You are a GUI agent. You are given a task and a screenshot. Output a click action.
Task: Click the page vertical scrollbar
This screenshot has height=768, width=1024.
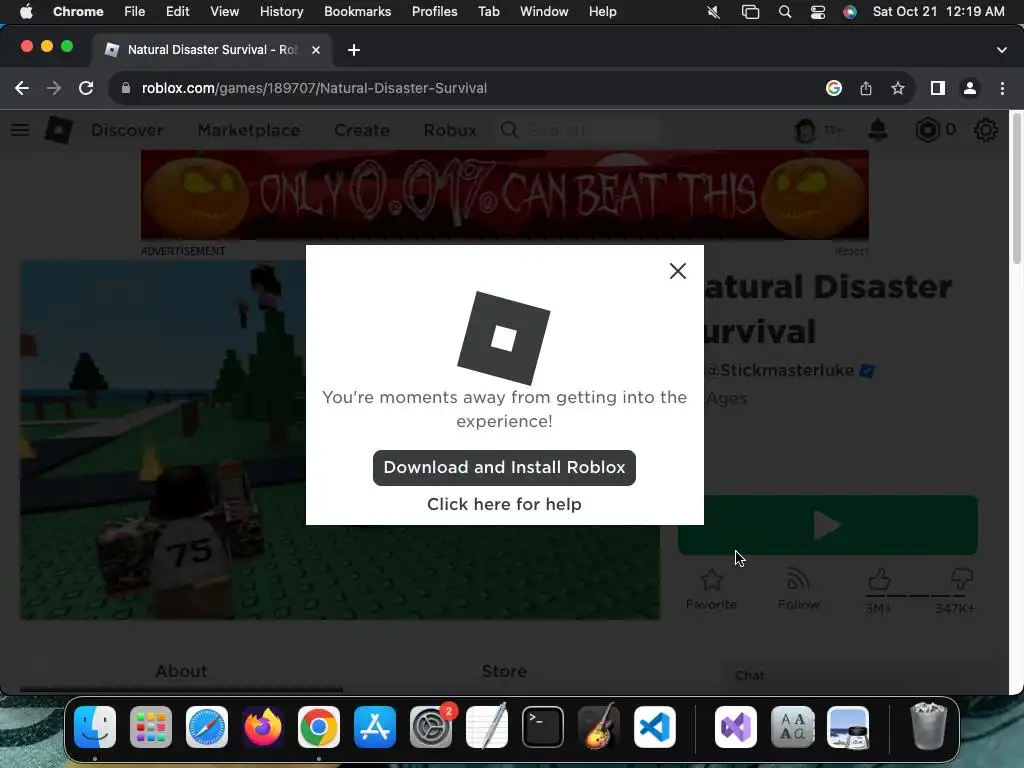1016,191
